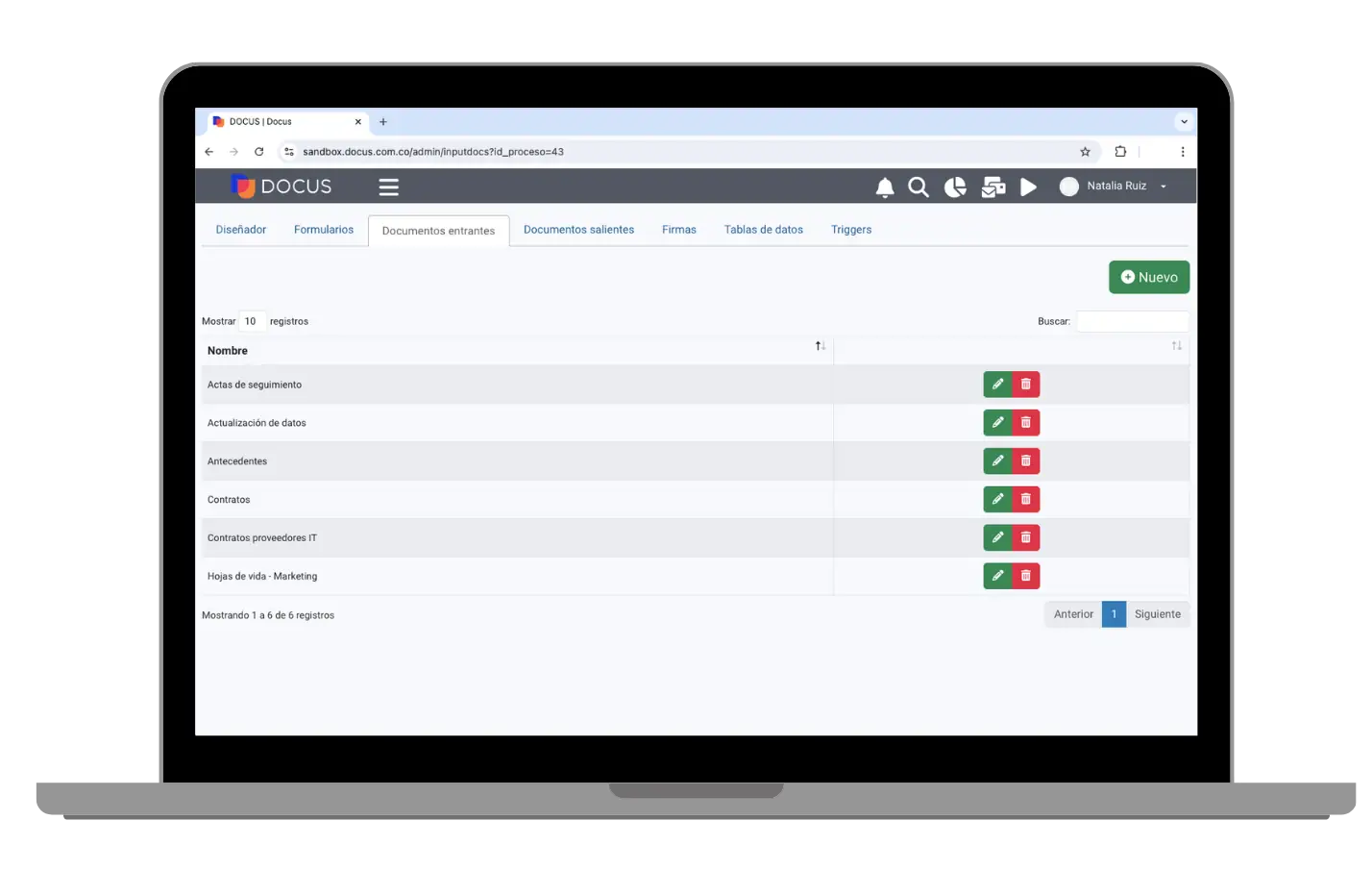Switch to the Diseñador tab

(241, 230)
